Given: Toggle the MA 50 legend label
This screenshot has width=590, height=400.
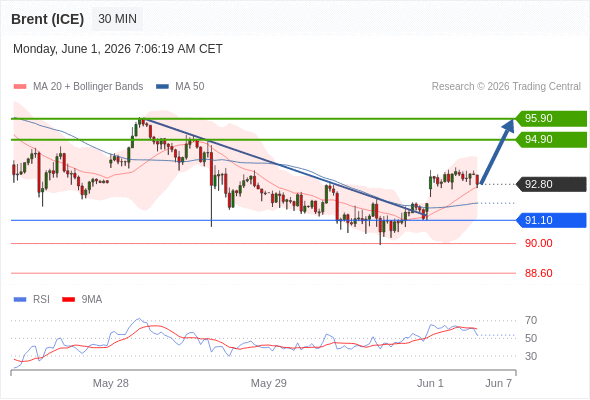Looking at the screenshot, I should (x=190, y=87).
